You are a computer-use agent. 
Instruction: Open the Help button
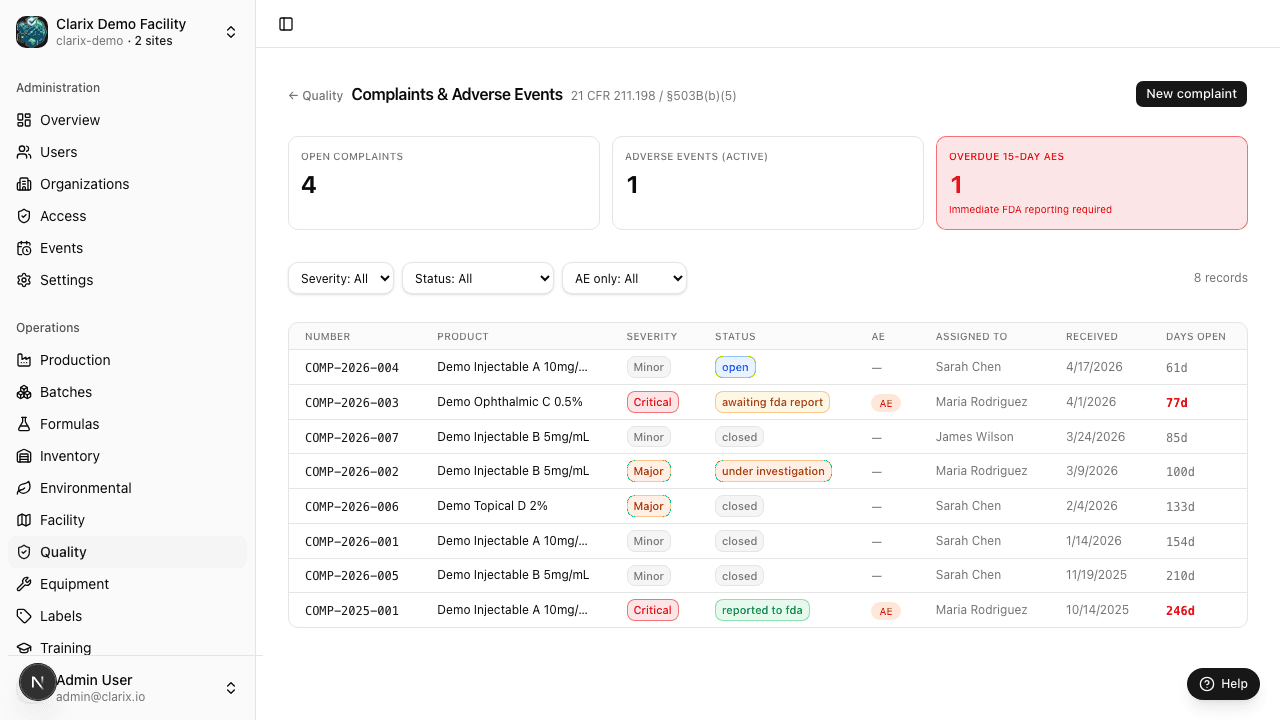pyautogui.click(x=1223, y=684)
